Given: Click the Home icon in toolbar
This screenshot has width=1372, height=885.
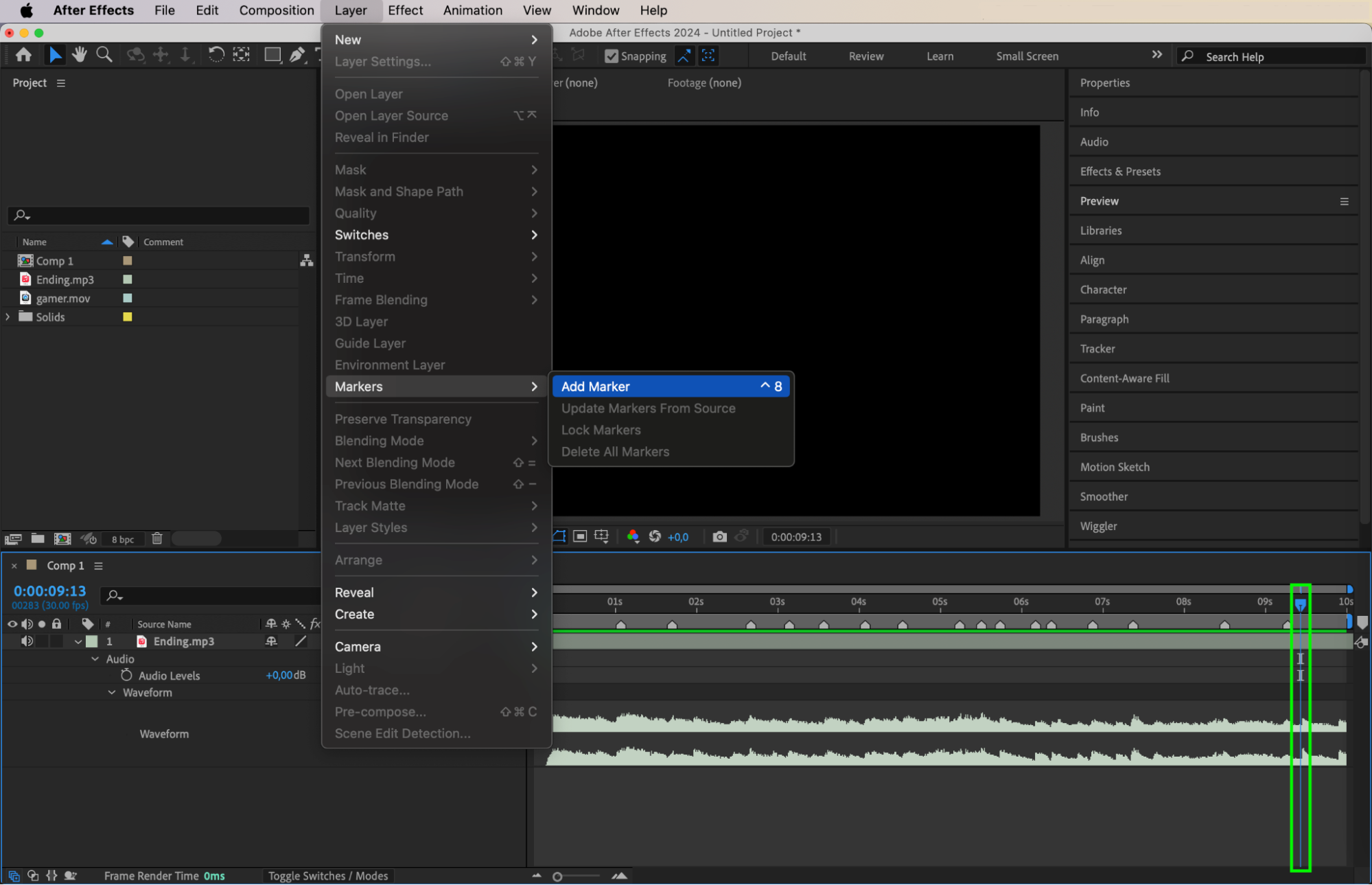Looking at the screenshot, I should [23, 55].
